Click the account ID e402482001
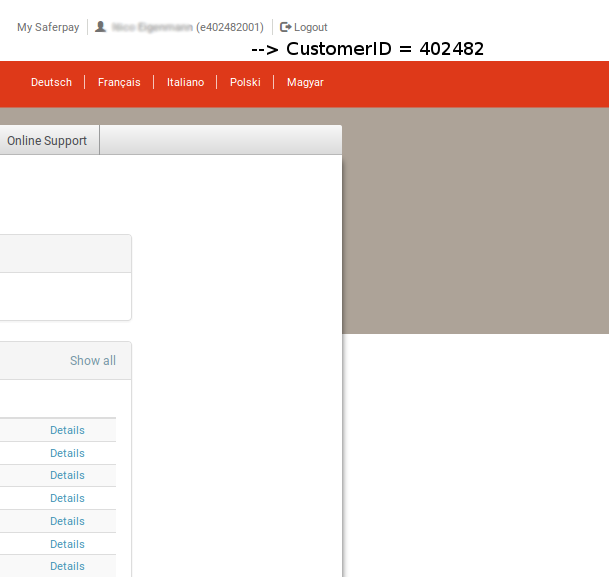Viewport: 609px width, 577px height. 230,27
